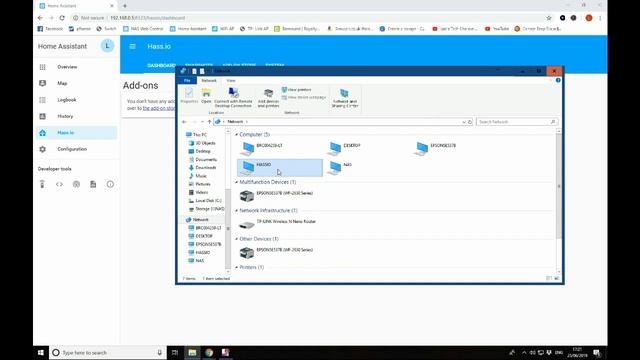Go up one folder level in Explorer
The width and height of the screenshot is (640, 360).
coord(209,122)
